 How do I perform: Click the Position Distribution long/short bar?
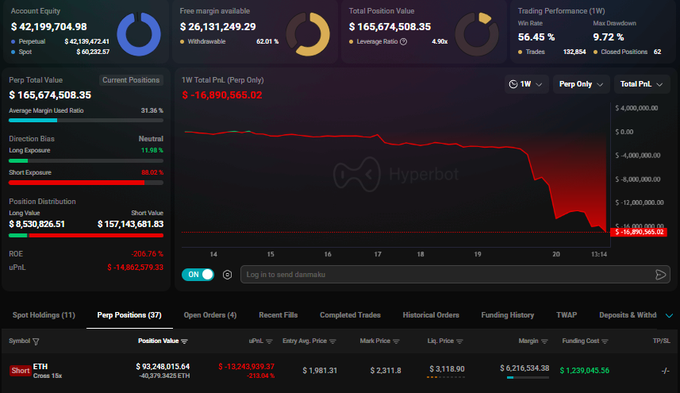click(x=86, y=236)
